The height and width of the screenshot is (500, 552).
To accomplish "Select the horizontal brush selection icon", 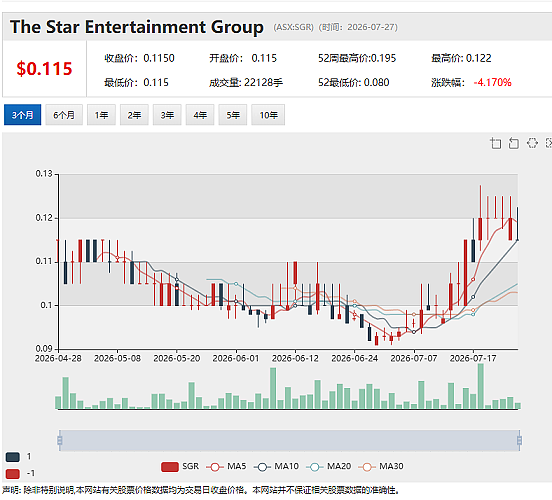I will click(x=532, y=143).
